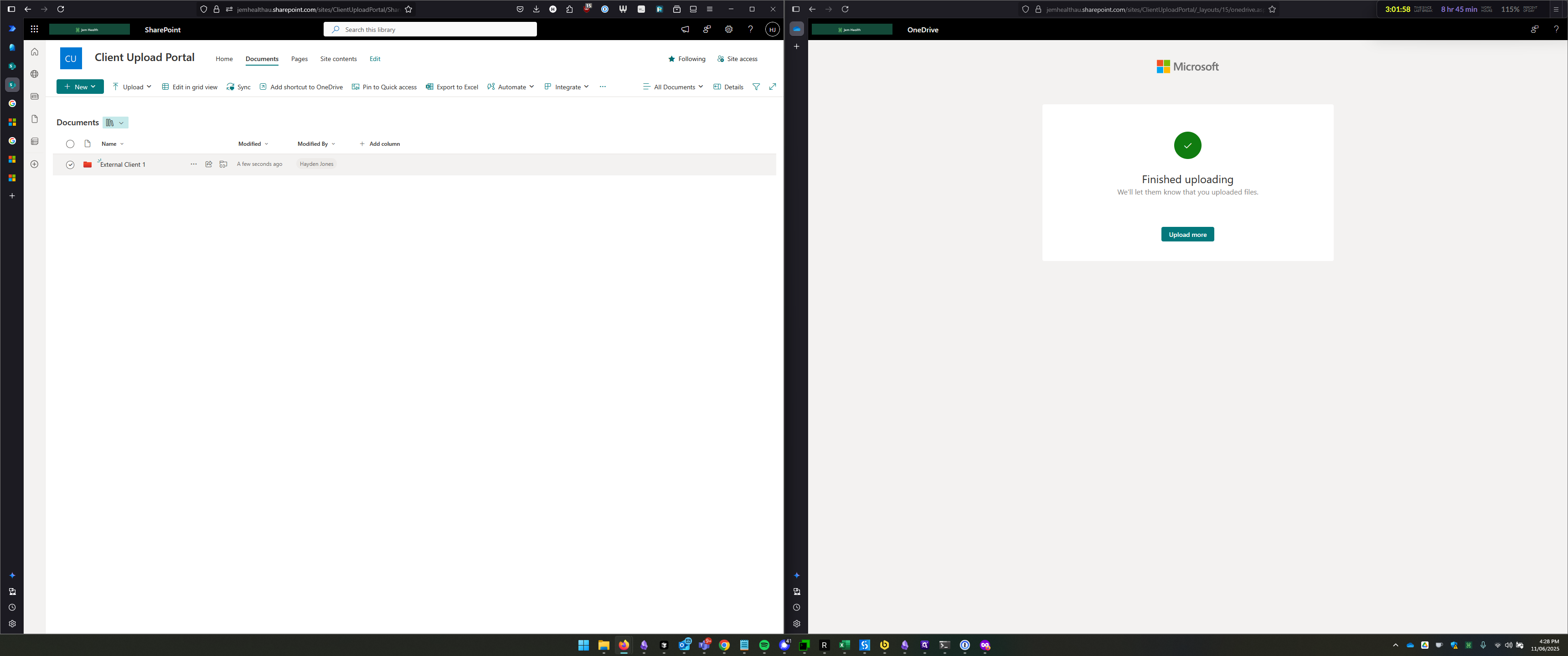The image size is (1568, 656).
Task: Bookmark SharePoint page with star icon
Action: (x=408, y=9)
